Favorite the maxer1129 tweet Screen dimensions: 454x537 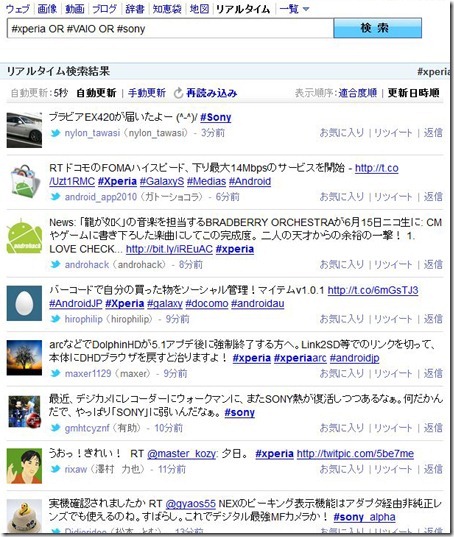(x=341, y=374)
